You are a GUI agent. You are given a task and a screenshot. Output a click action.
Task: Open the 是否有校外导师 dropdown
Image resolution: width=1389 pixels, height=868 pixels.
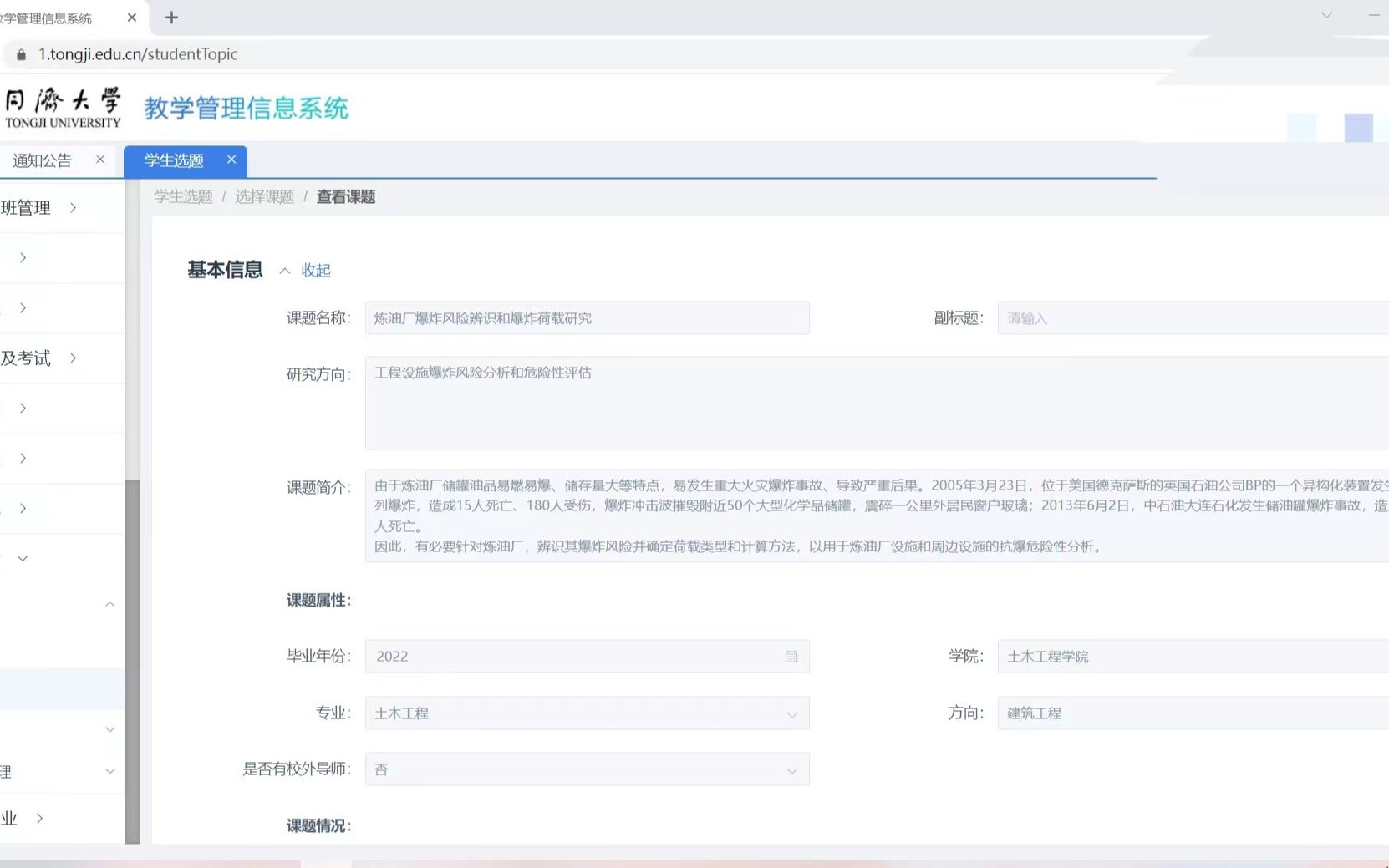point(587,769)
